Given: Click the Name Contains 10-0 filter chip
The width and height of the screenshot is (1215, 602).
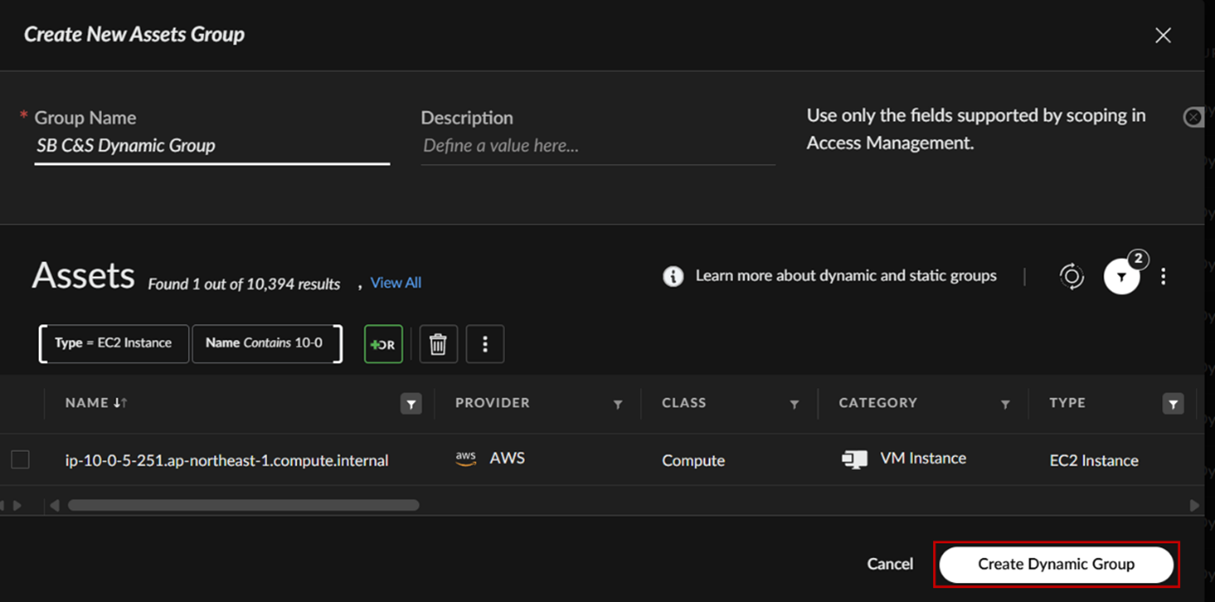Looking at the screenshot, I should 264,343.
